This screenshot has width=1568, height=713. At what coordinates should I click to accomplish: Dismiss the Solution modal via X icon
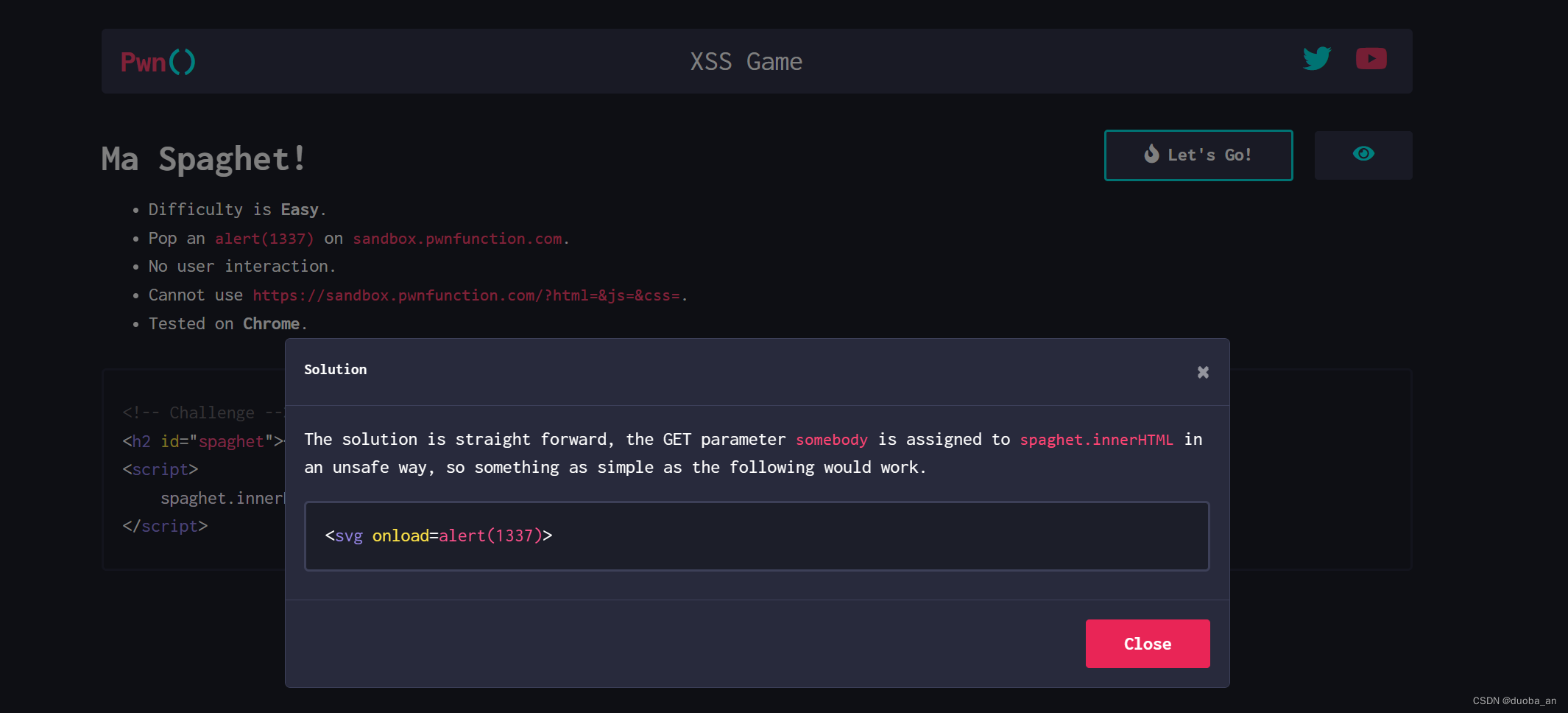[1203, 372]
